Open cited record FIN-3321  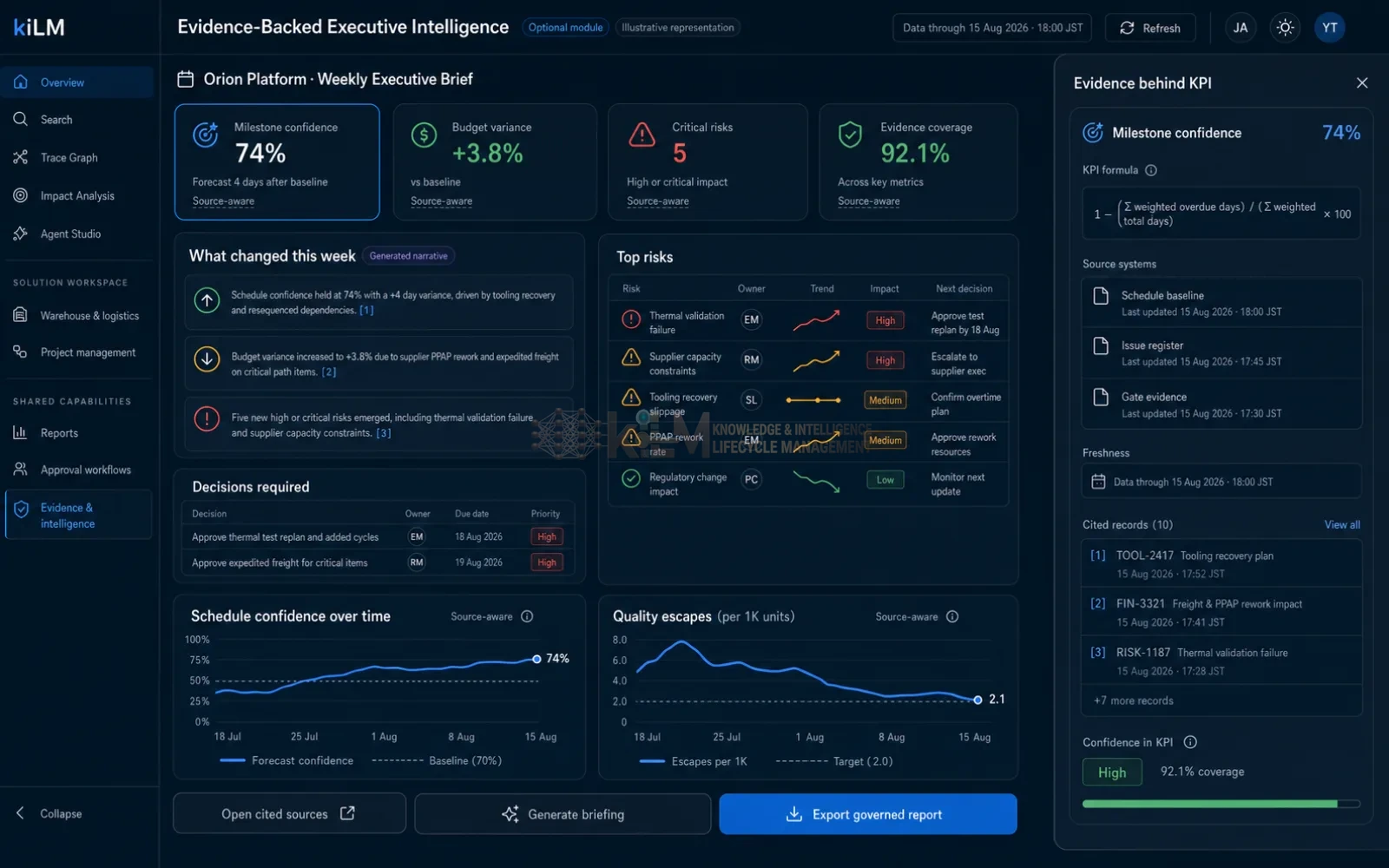tap(1221, 612)
